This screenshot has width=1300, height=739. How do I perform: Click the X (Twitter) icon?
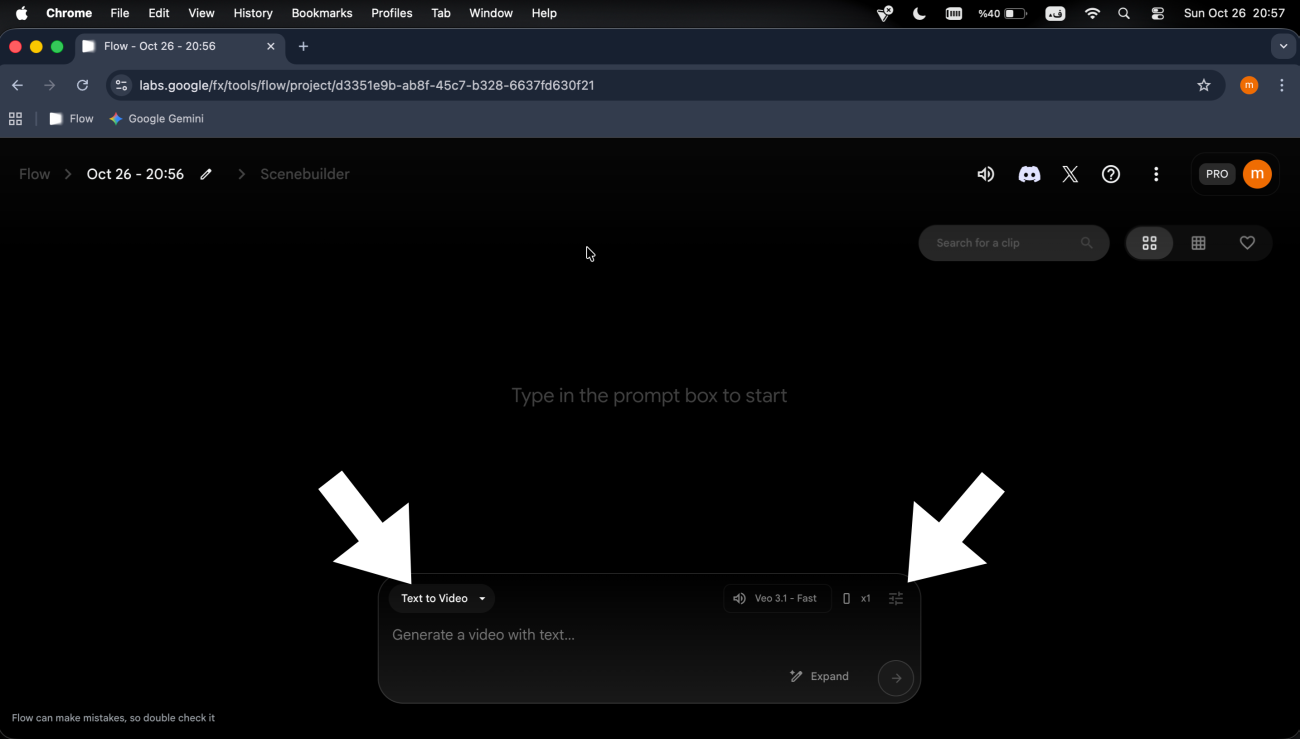click(1070, 174)
